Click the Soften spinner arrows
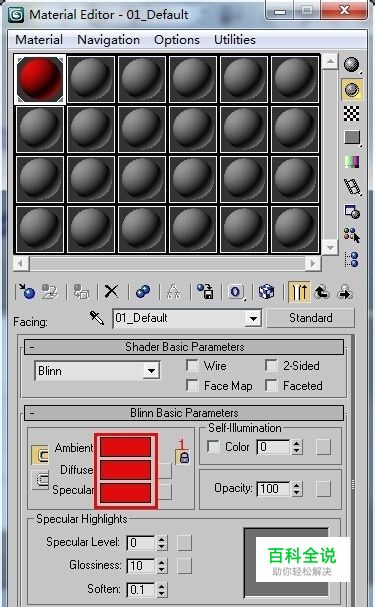 coord(162,590)
